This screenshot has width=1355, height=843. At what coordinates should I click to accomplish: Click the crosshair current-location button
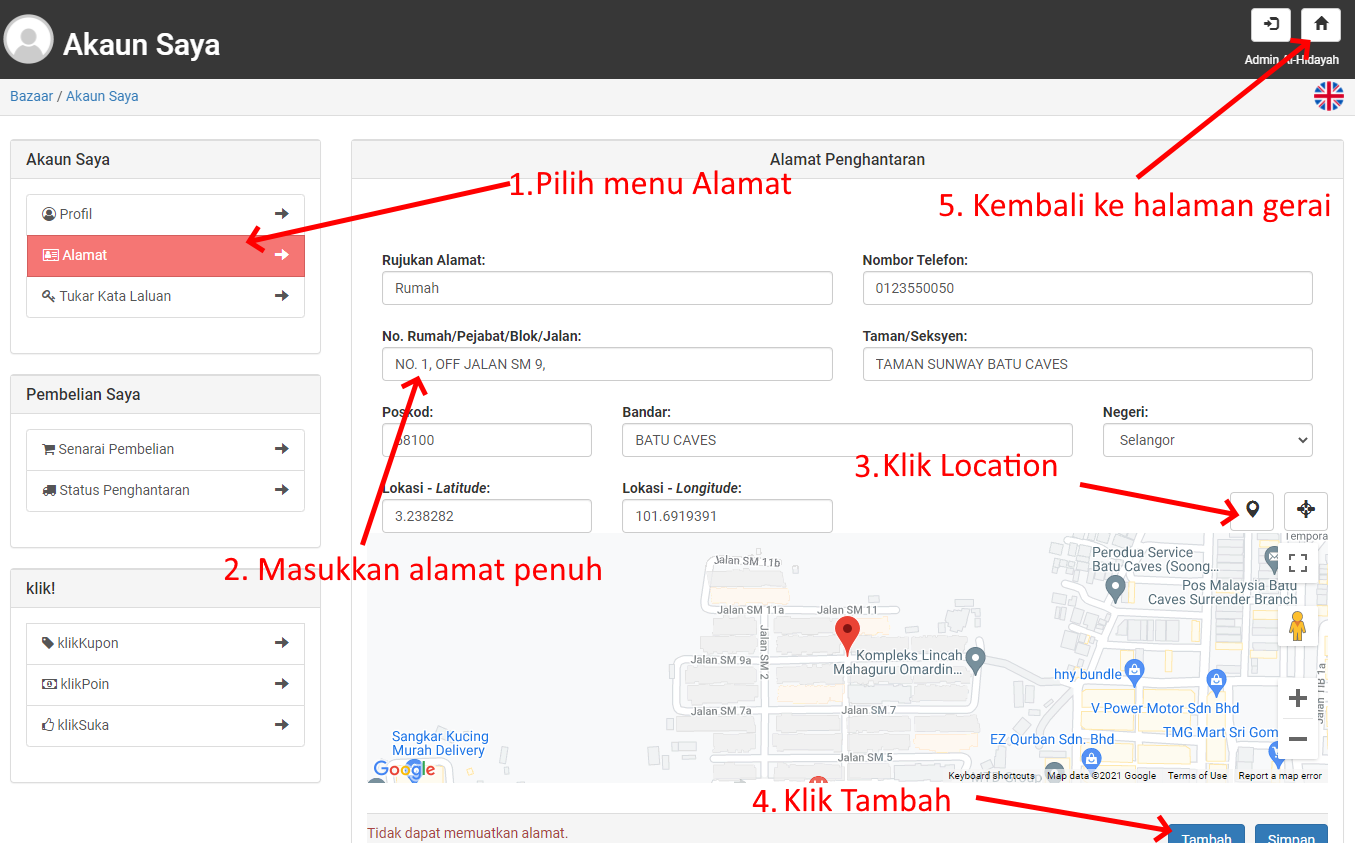point(1305,510)
